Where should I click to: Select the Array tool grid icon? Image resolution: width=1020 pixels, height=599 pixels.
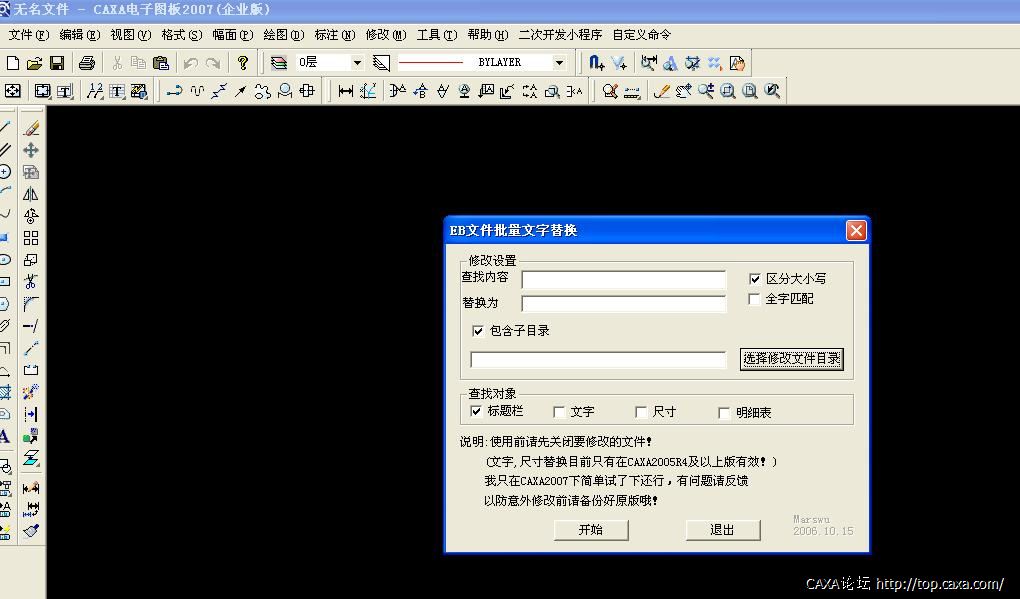click(x=31, y=238)
